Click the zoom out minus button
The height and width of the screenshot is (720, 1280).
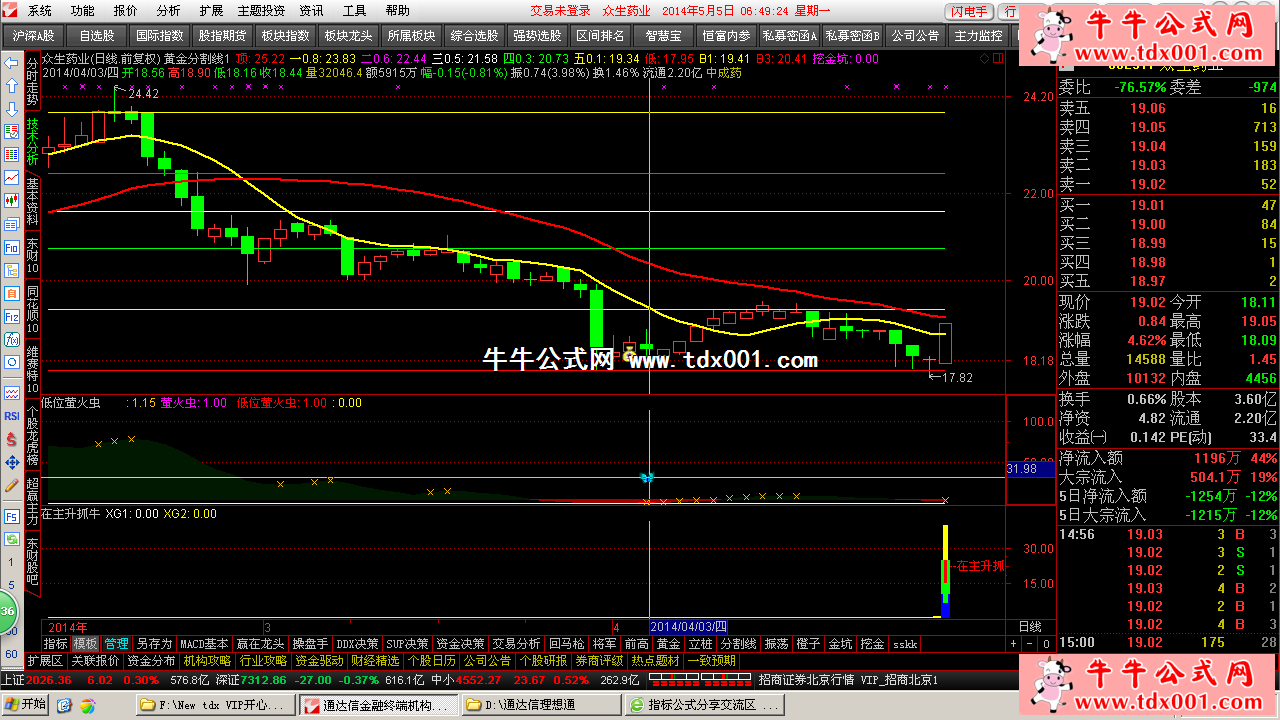click(x=1029, y=644)
